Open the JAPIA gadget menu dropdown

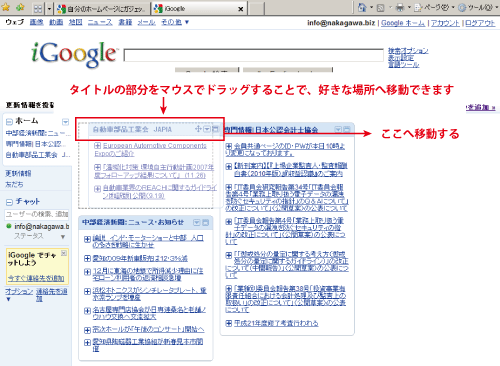pos(207,129)
